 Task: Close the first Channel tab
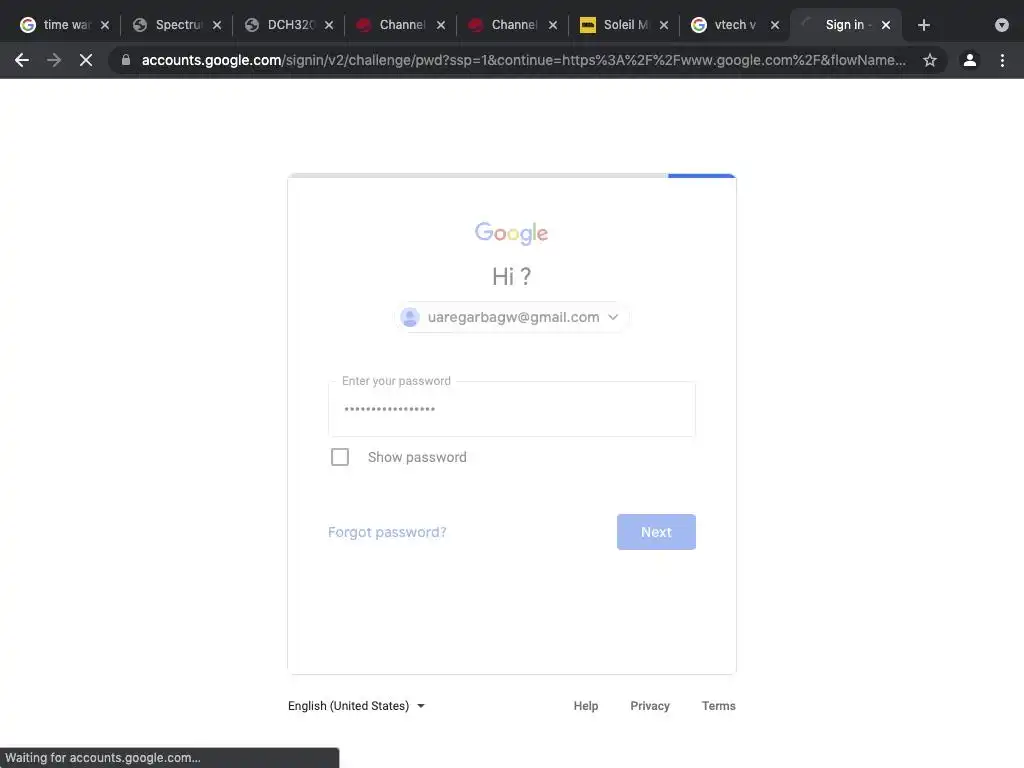[441, 25]
